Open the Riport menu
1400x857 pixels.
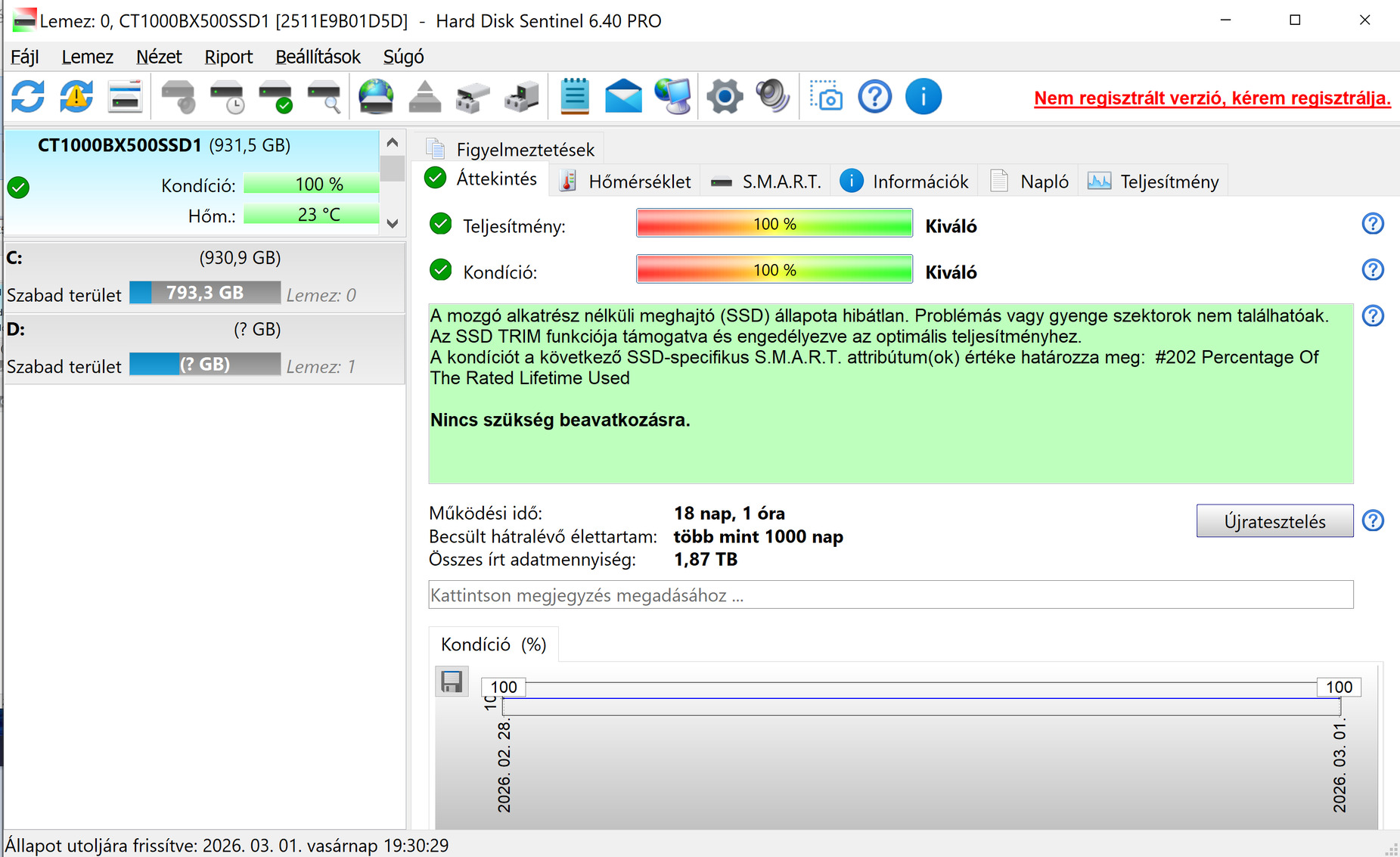(x=228, y=57)
